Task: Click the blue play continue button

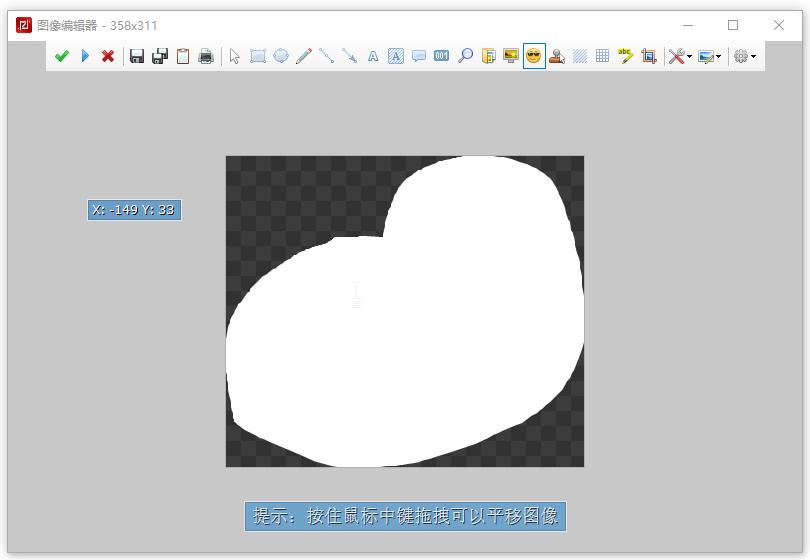Action: click(x=85, y=57)
